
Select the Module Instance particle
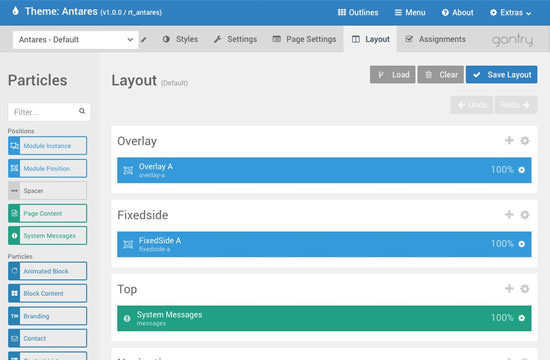click(x=47, y=146)
